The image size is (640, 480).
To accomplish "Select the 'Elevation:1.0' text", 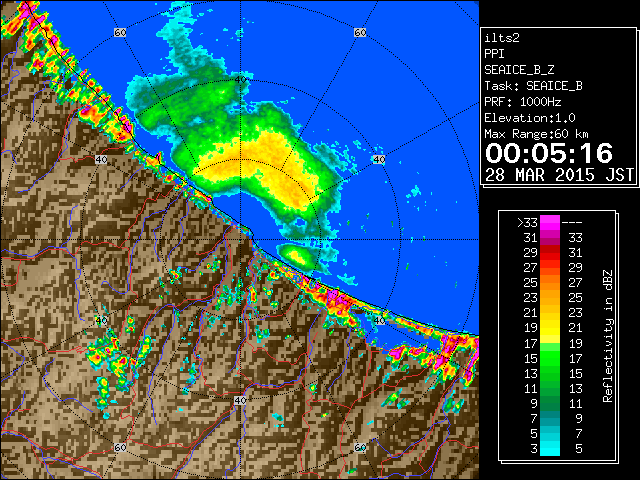I will coord(530,118).
